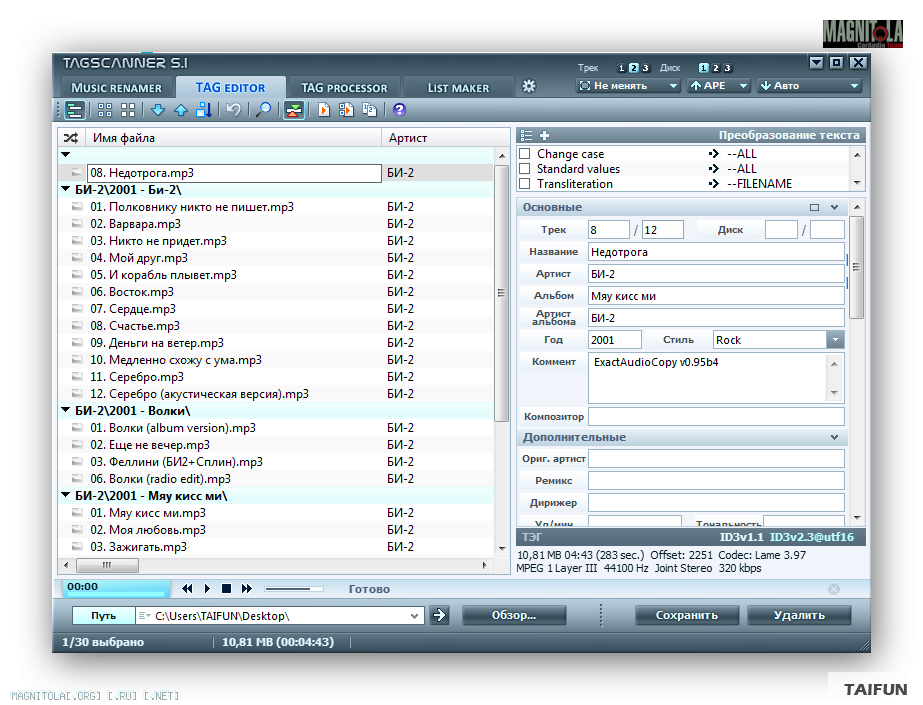923x705 pixels.
Task: Start playback with the play button
Action: click(207, 588)
